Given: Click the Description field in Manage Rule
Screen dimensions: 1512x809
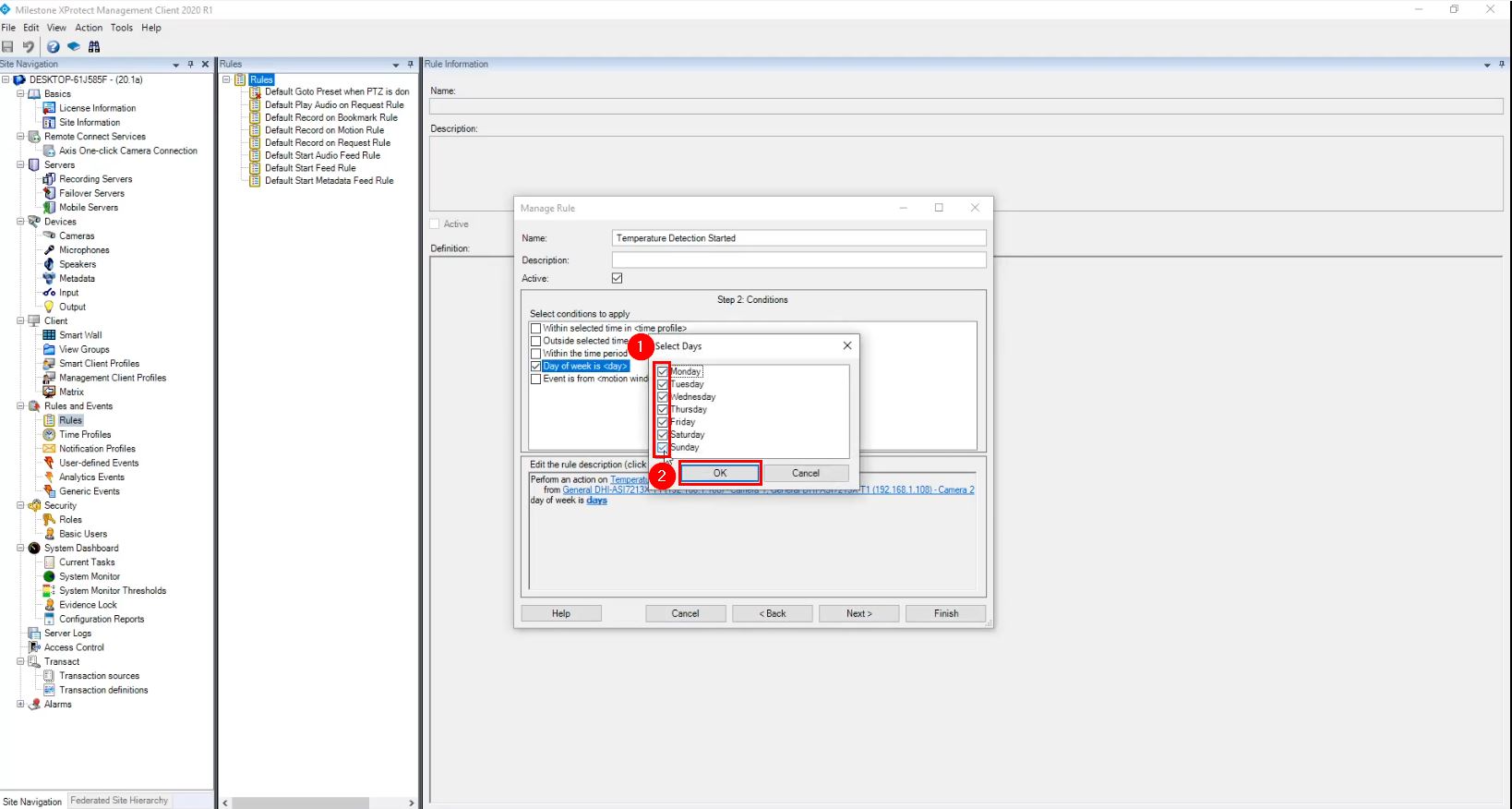Looking at the screenshot, I should pyautogui.click(x=799, y=260).
